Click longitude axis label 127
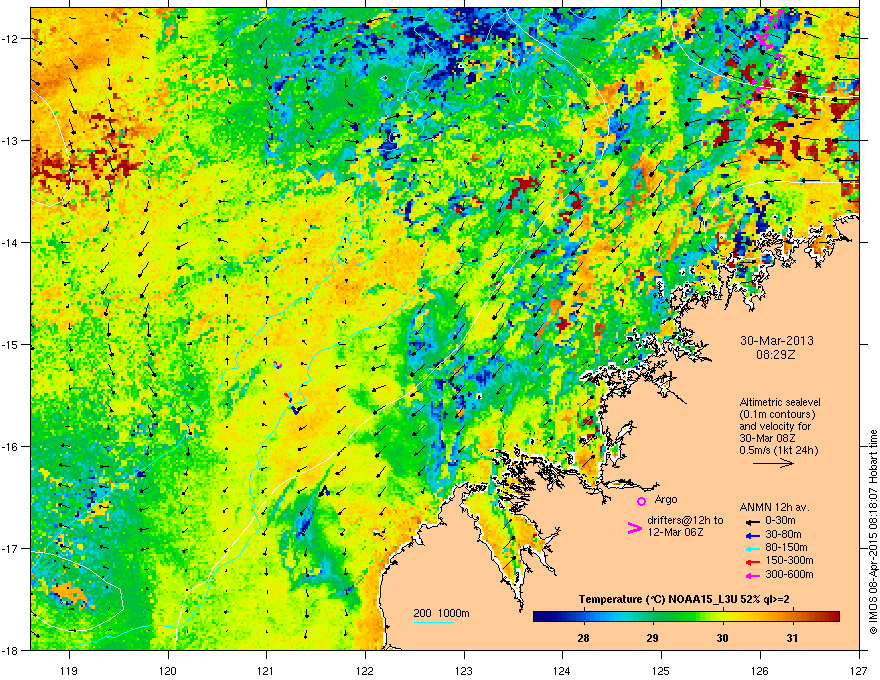Image resolution: width=880 pixels, height=680 pixels. 859,670
